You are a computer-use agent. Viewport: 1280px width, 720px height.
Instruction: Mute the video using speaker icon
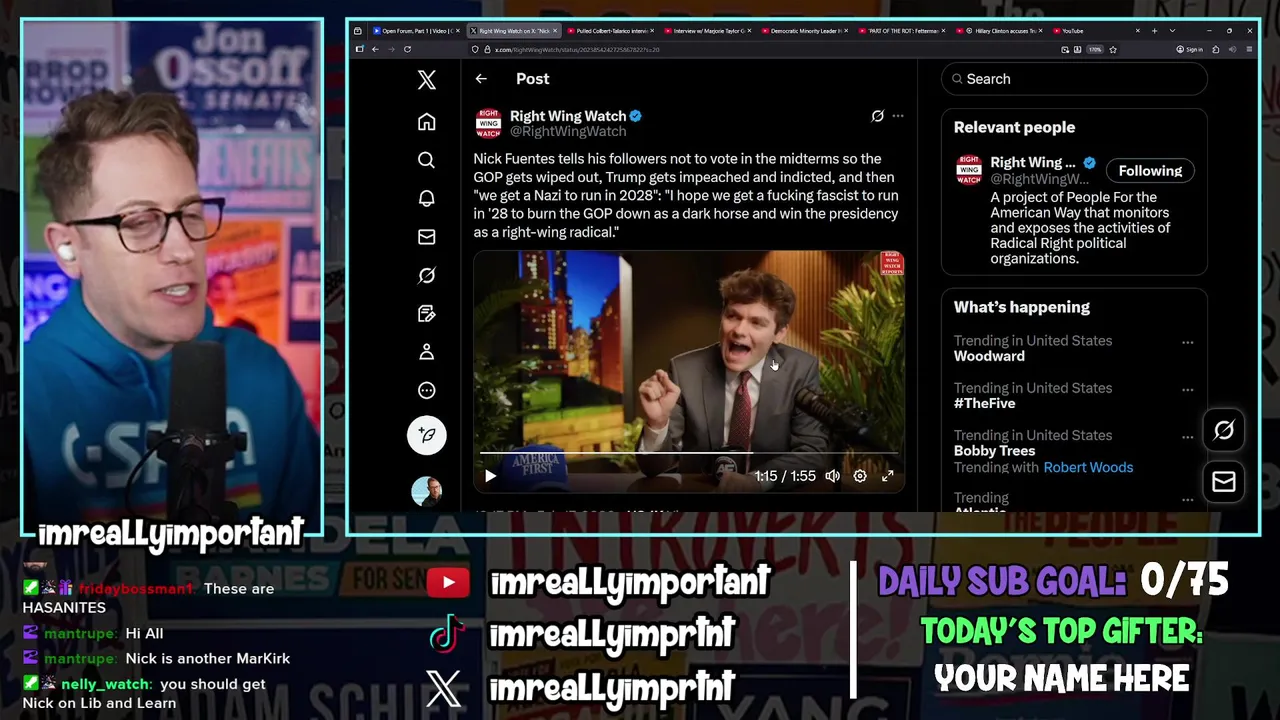(x=833, y=477)
